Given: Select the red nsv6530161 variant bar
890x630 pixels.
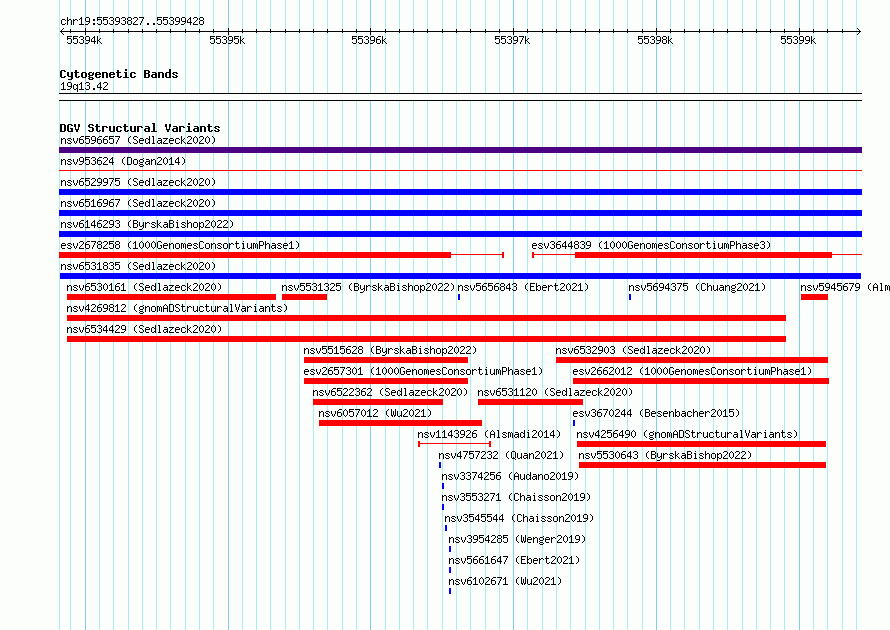Looking at the screenshot, I should click(x=171, y=297).
